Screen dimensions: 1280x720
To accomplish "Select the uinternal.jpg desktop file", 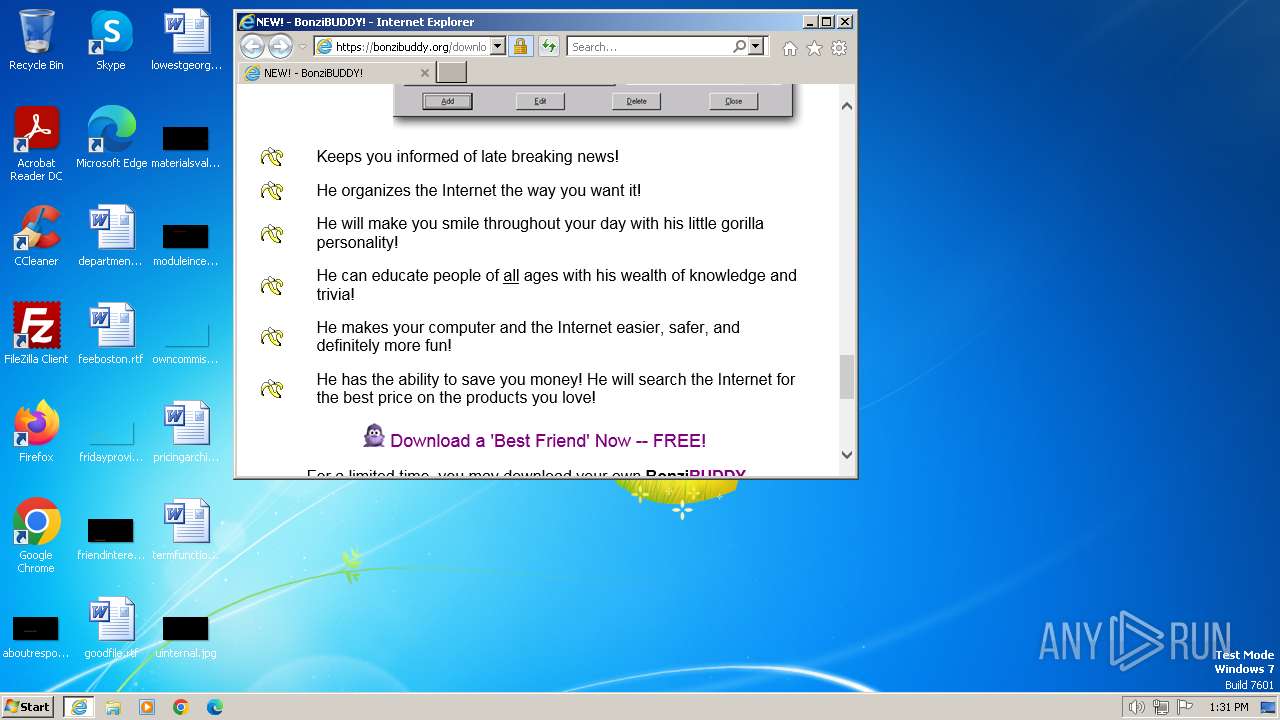I will [186, 636].
